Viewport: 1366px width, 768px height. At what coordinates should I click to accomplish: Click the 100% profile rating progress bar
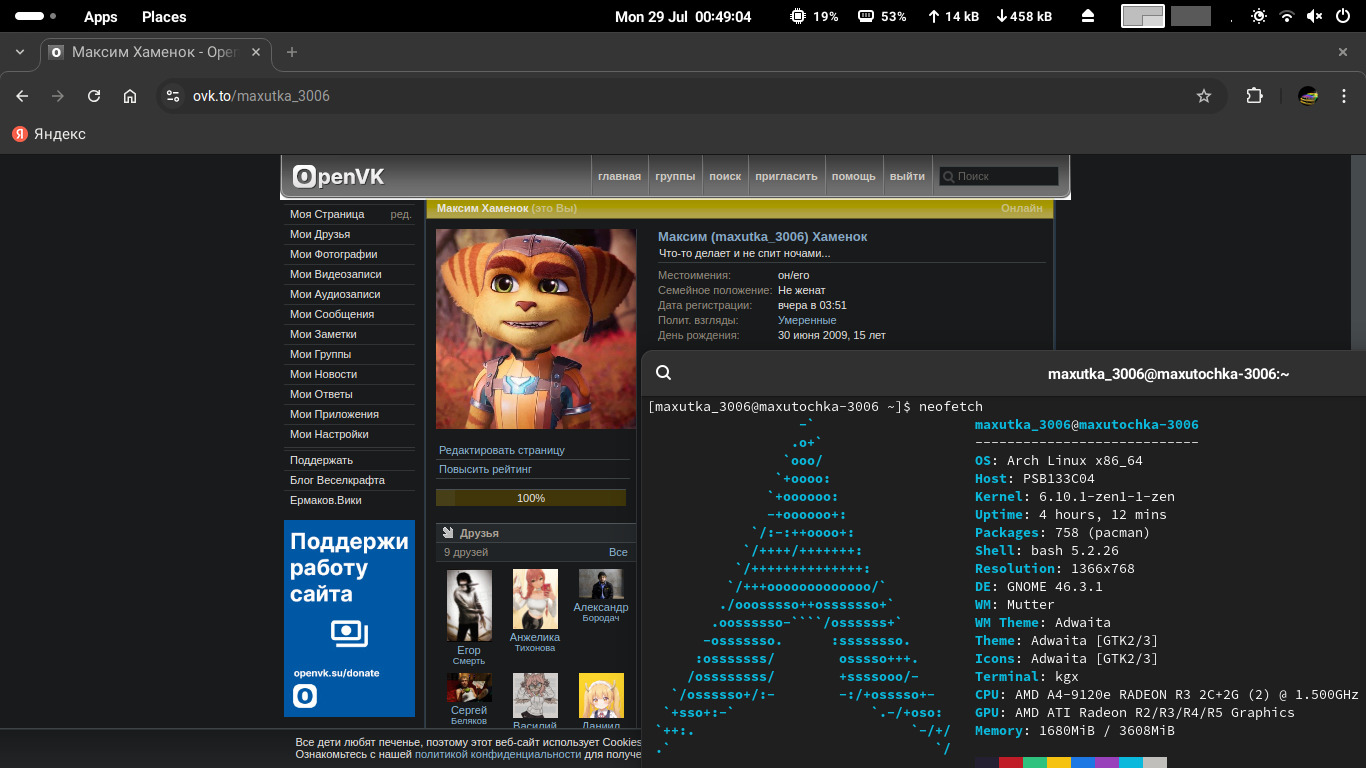(x=531, y=498)
